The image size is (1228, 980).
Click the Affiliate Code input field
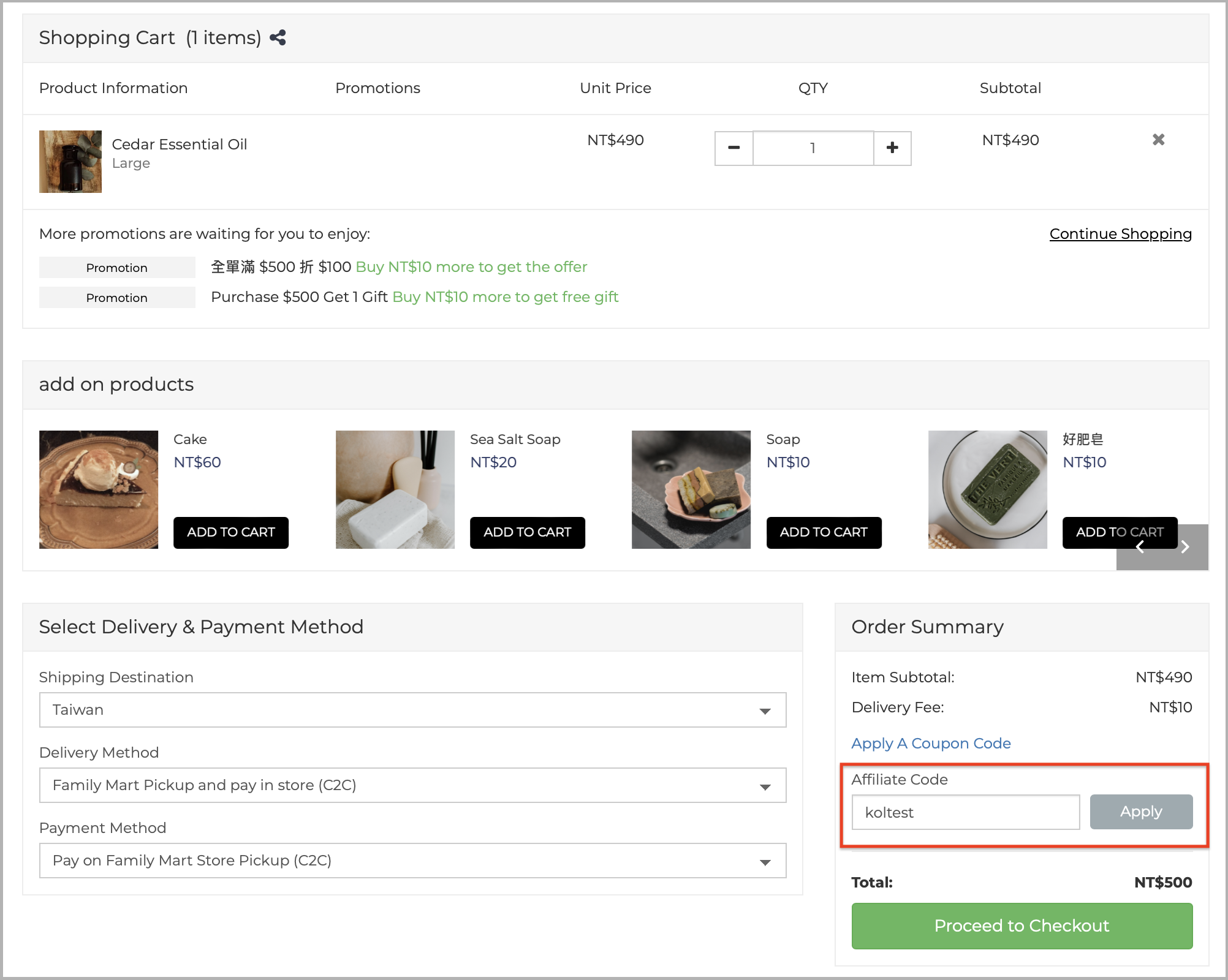pyautogui.click(x=965, y=812)
